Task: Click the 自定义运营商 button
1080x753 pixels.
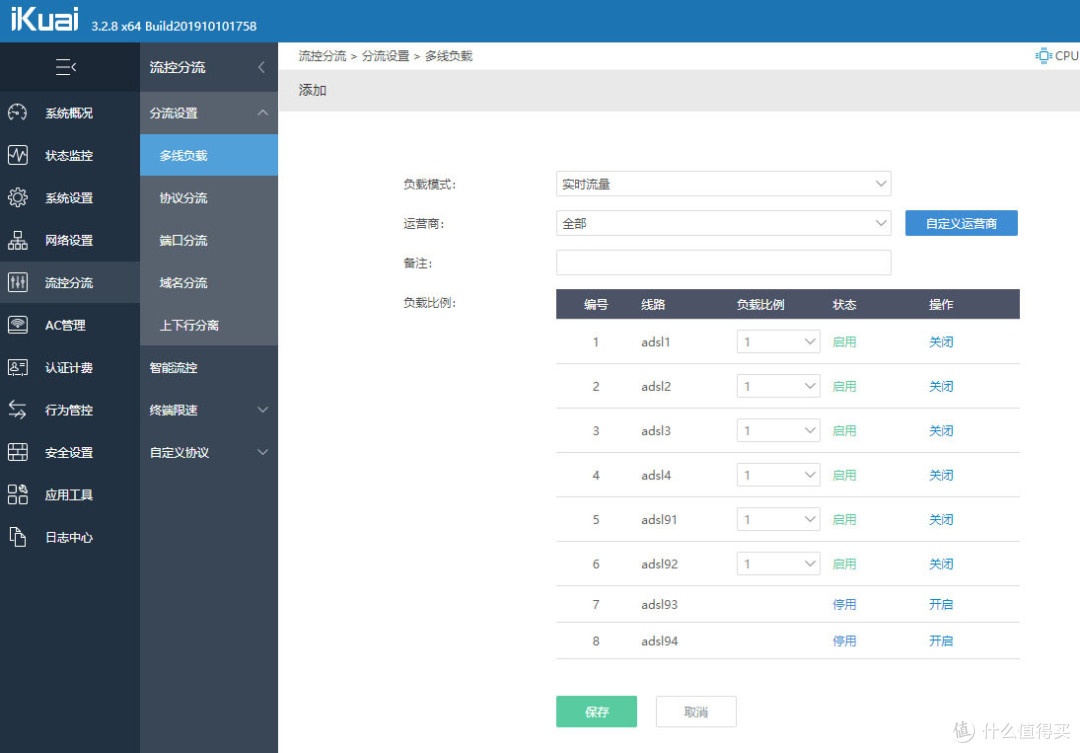Action: (x=961, y=223)
